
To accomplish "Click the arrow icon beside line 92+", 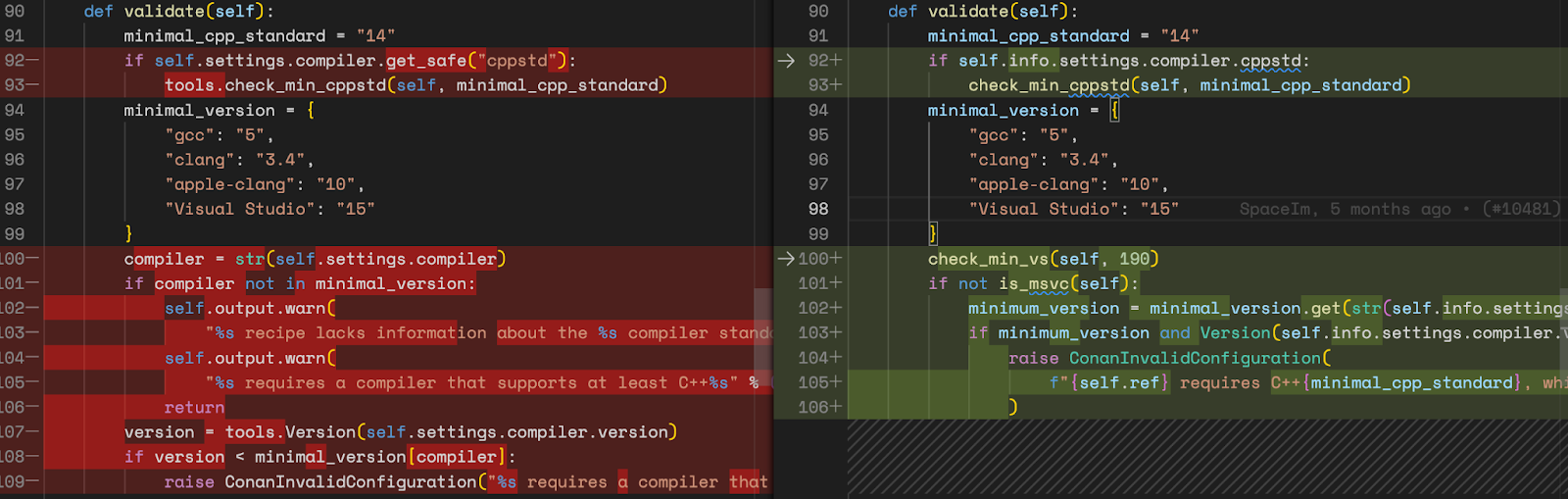I will 786,61.
